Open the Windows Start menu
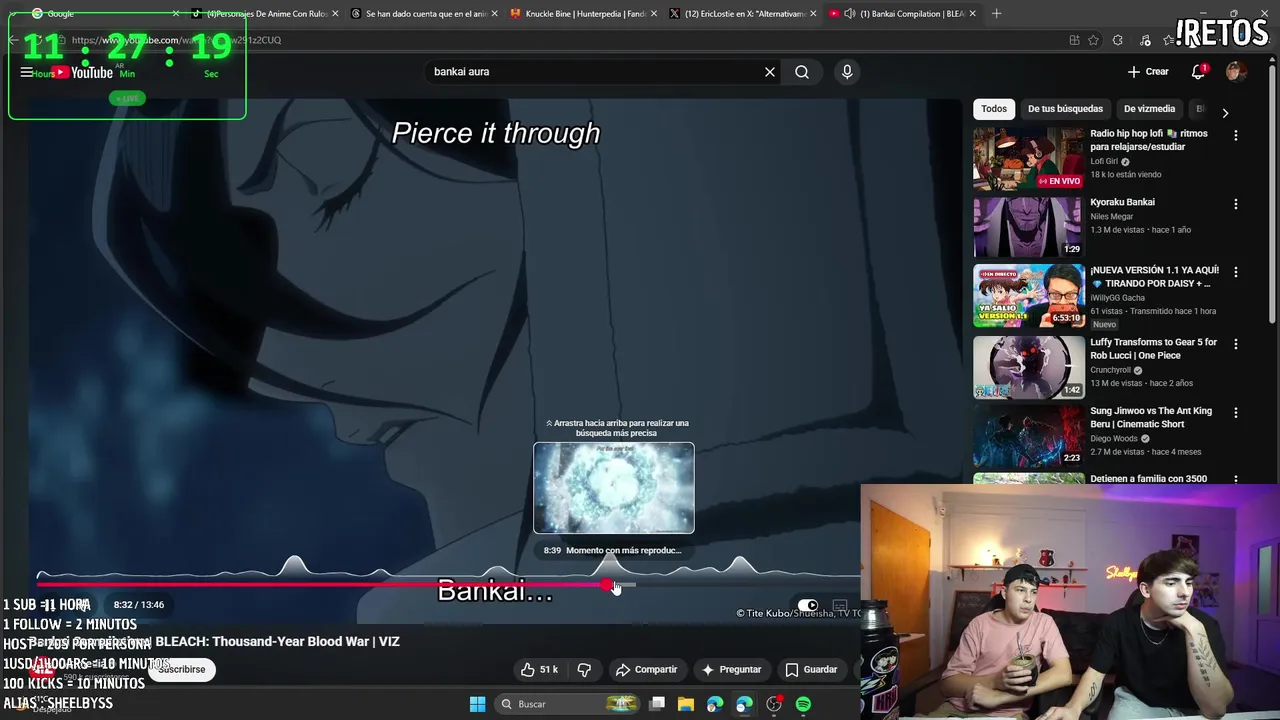Viewport: 1280px width, 720px height. 477,704
